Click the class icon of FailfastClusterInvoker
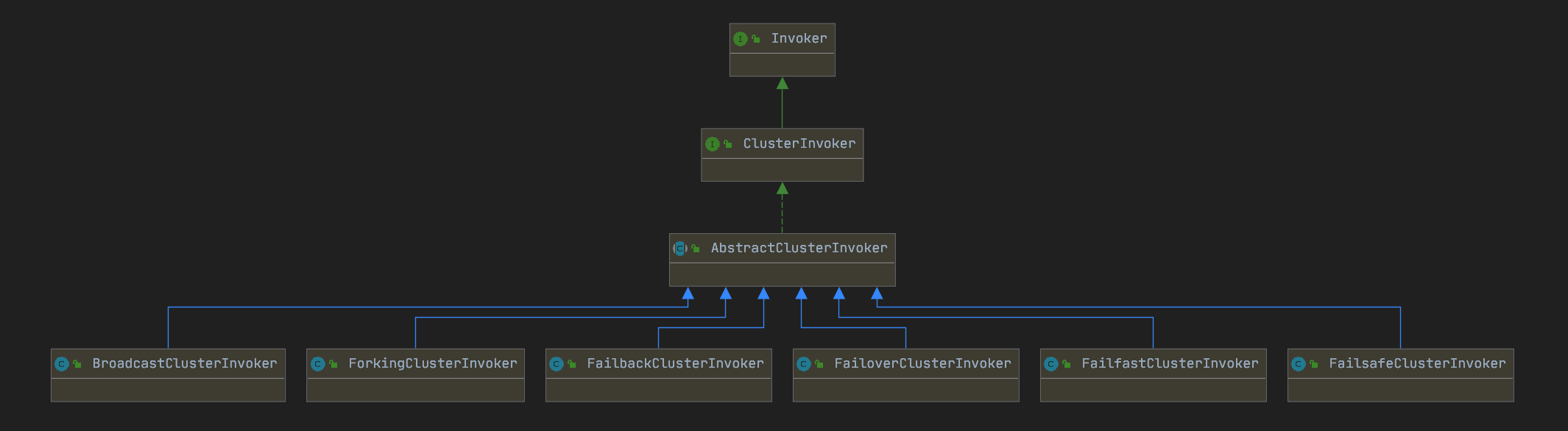The width and height of the screenshot is (1568, 431). click(x=1051, y=364)
